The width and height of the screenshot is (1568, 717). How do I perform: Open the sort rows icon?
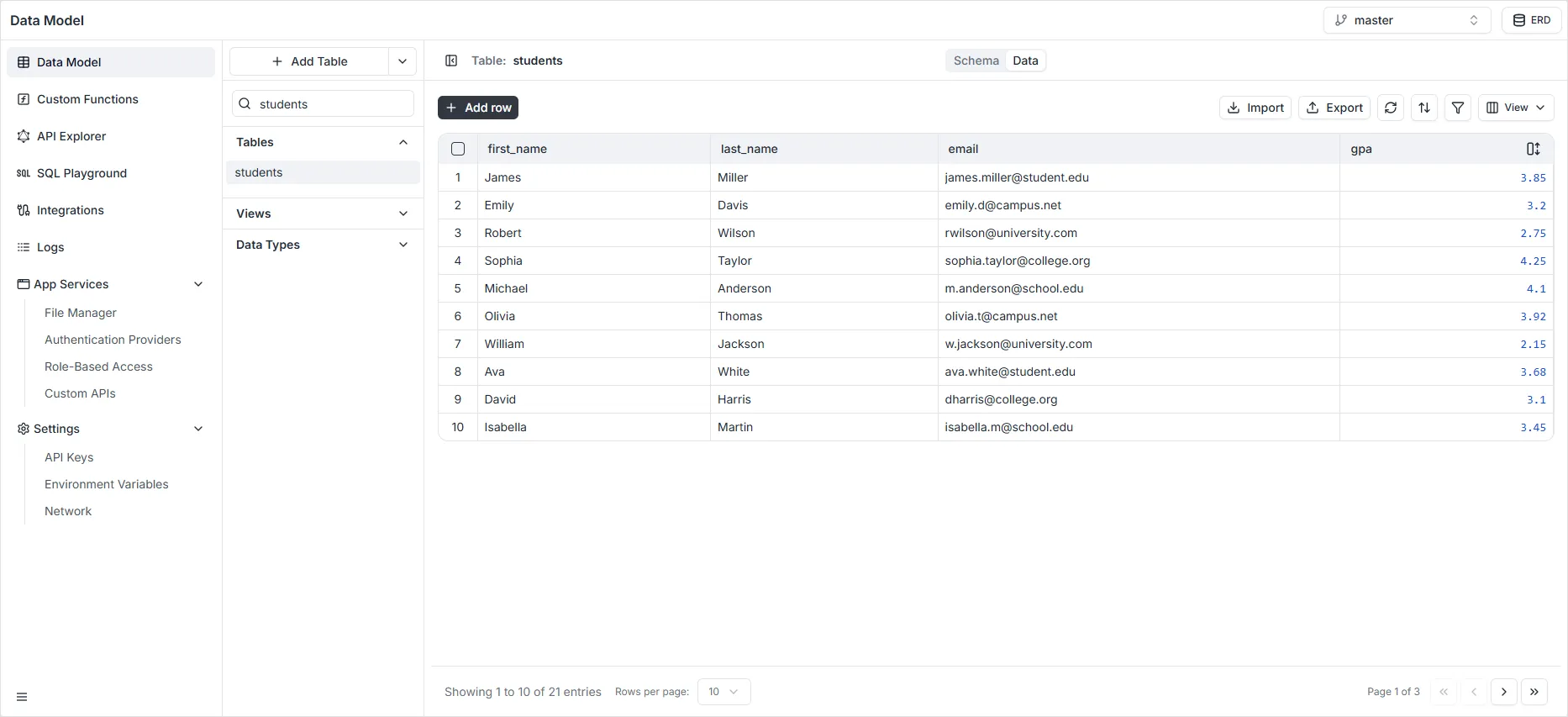(1424, 108)
